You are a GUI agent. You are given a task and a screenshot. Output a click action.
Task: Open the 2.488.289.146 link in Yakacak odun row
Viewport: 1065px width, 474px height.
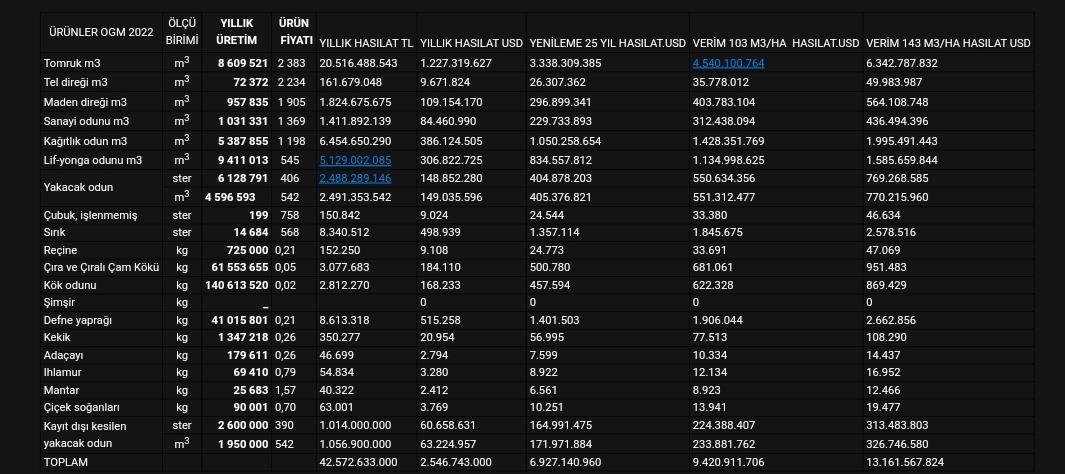point(355,178)
